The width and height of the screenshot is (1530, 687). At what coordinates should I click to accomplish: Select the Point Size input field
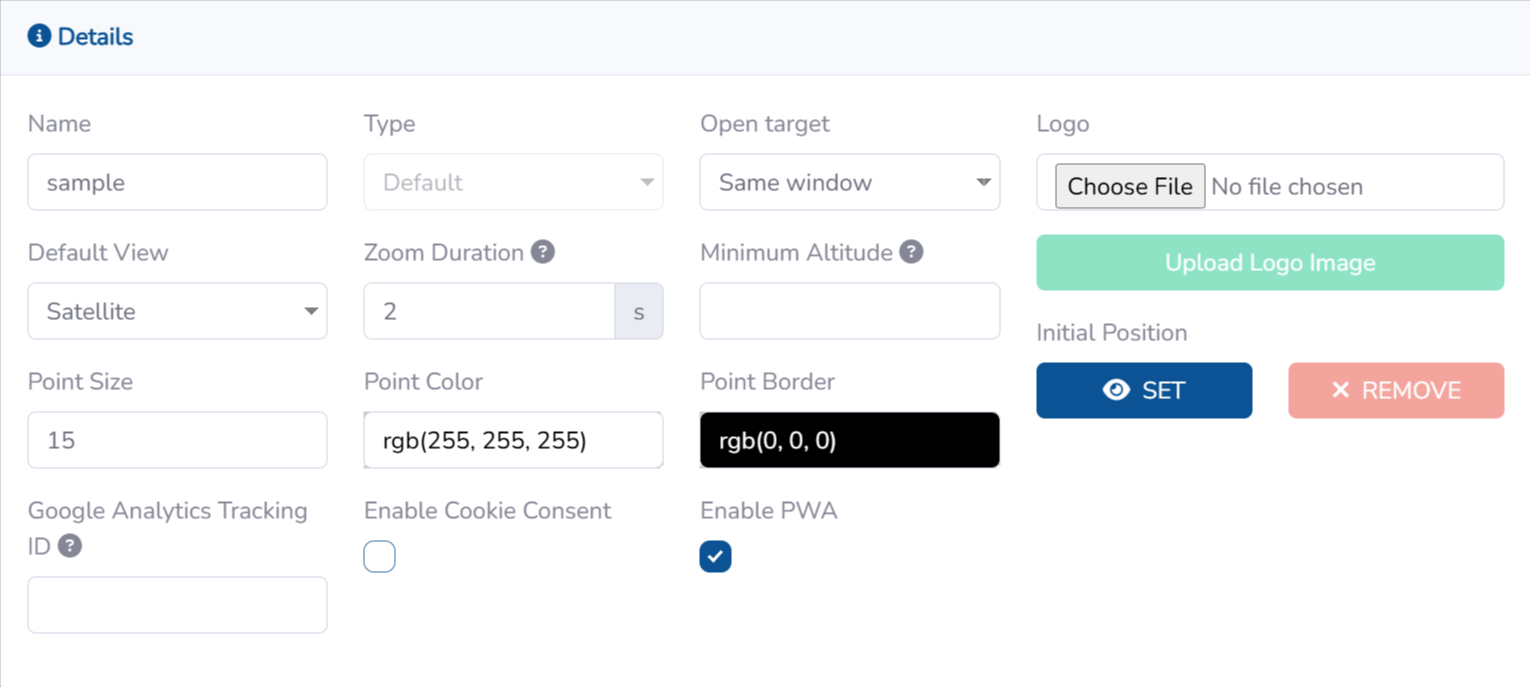177,440
